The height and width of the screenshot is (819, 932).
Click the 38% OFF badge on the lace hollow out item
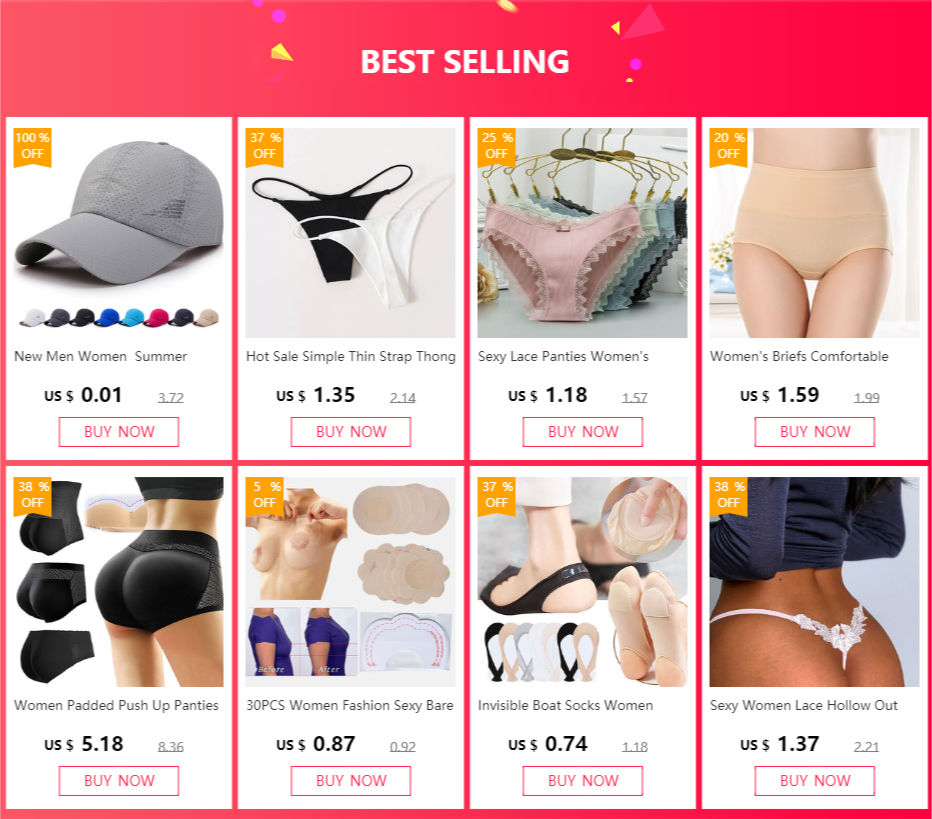coord(728,496)
